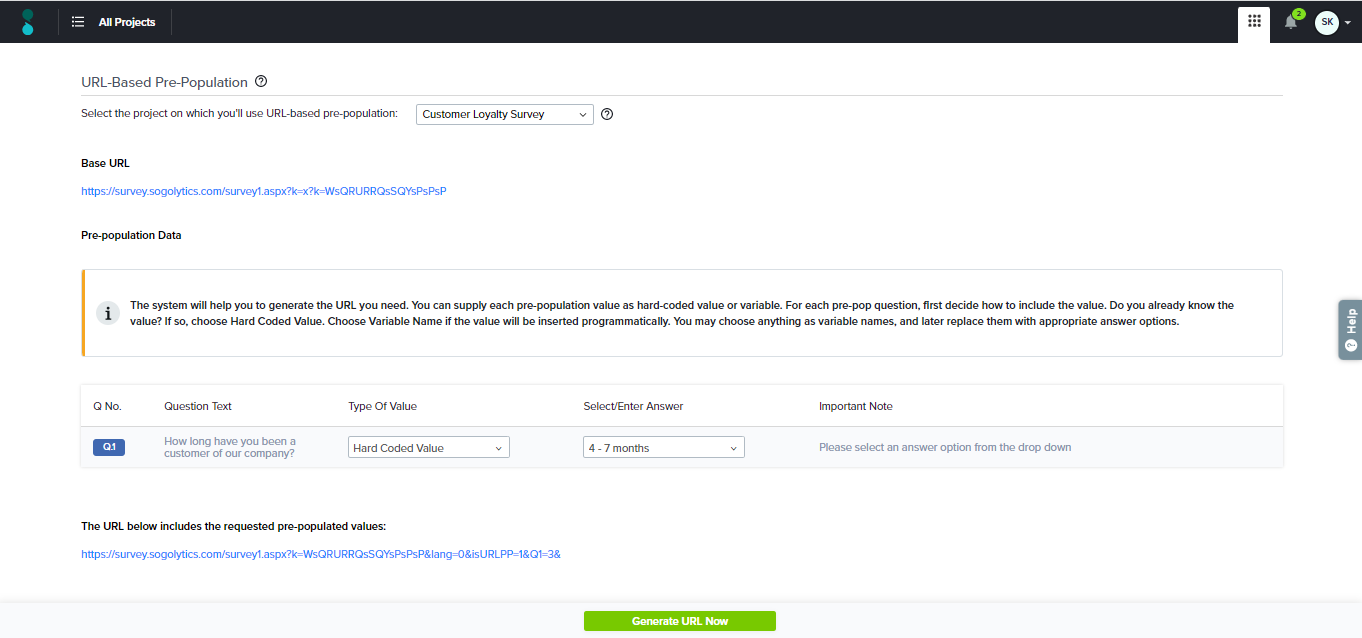Expand the 4 - 7 months answer dropdown
The width and height of the screenshot is (1362, 638).
[663, 448]
